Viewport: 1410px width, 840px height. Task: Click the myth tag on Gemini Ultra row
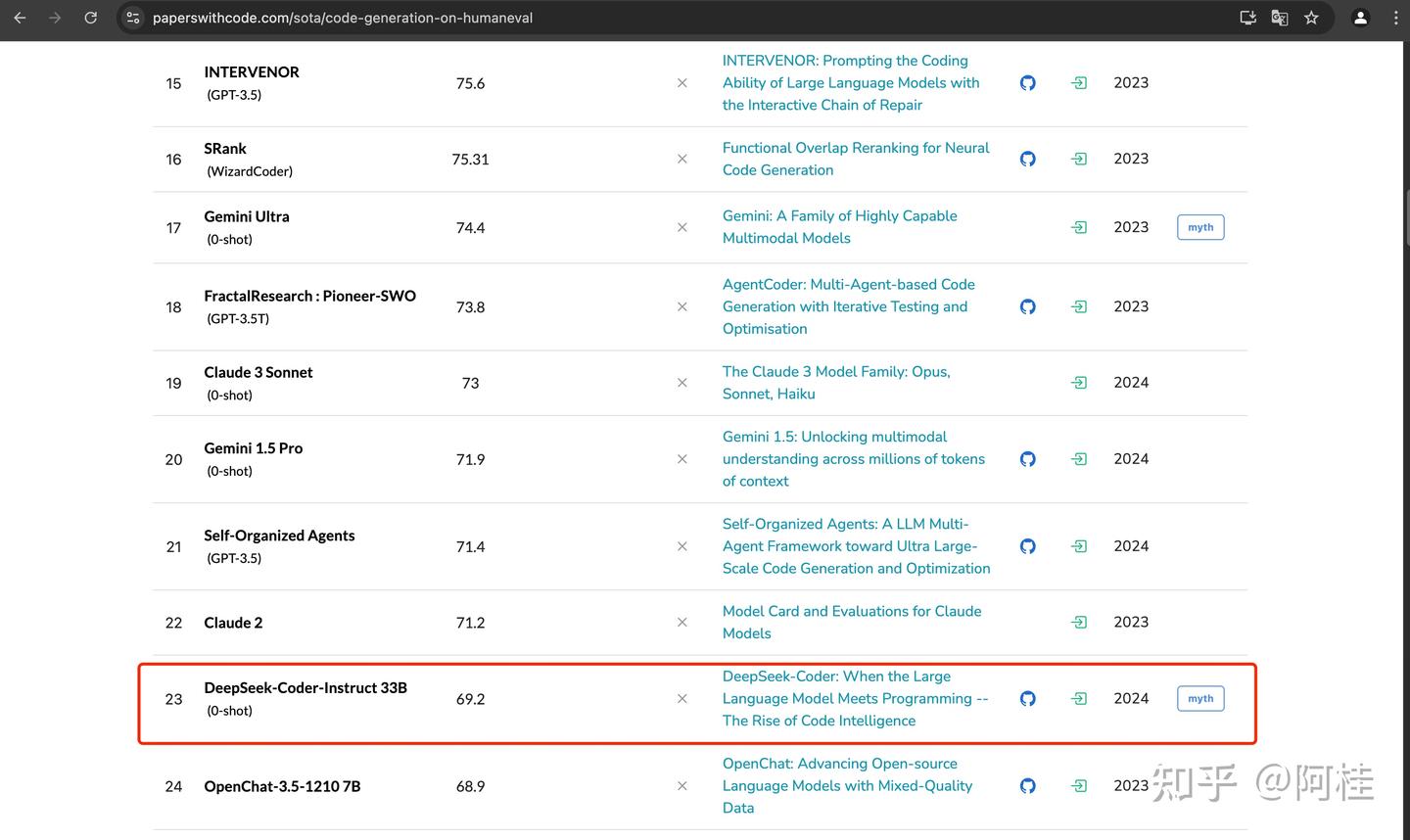pyautogui.click(x=1200, y=228)
